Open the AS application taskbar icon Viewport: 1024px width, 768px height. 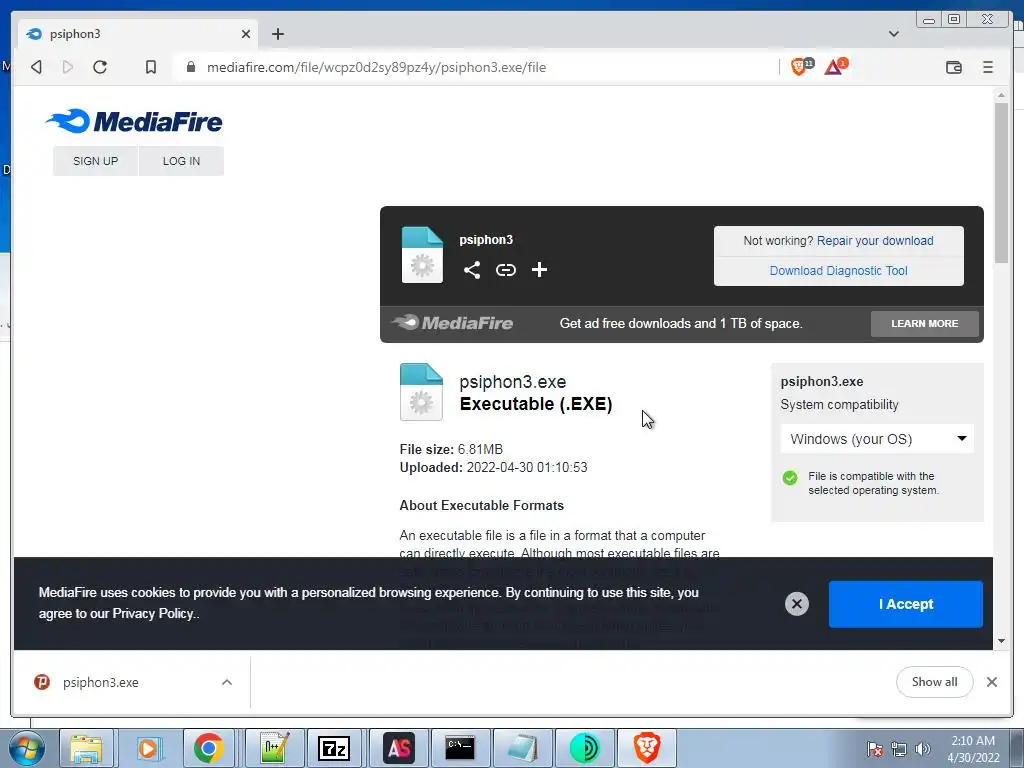(399, 748)
